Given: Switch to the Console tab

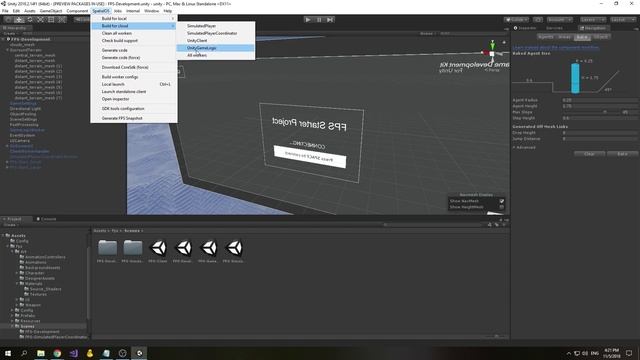Looking at the screenshot, I should click(47, 219).
